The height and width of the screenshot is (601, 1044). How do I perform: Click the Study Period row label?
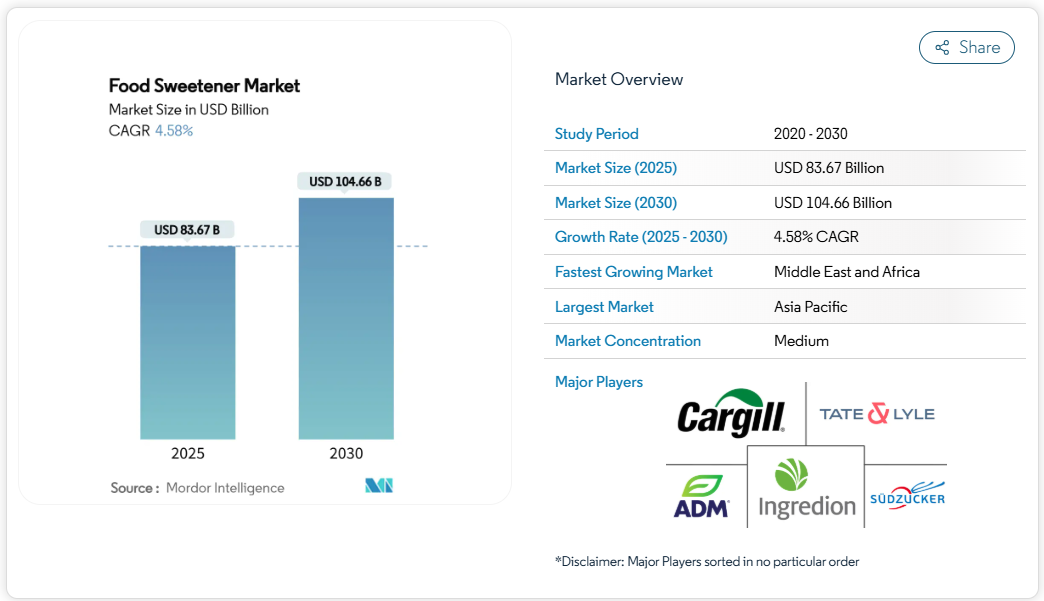(x=596, y=134)
